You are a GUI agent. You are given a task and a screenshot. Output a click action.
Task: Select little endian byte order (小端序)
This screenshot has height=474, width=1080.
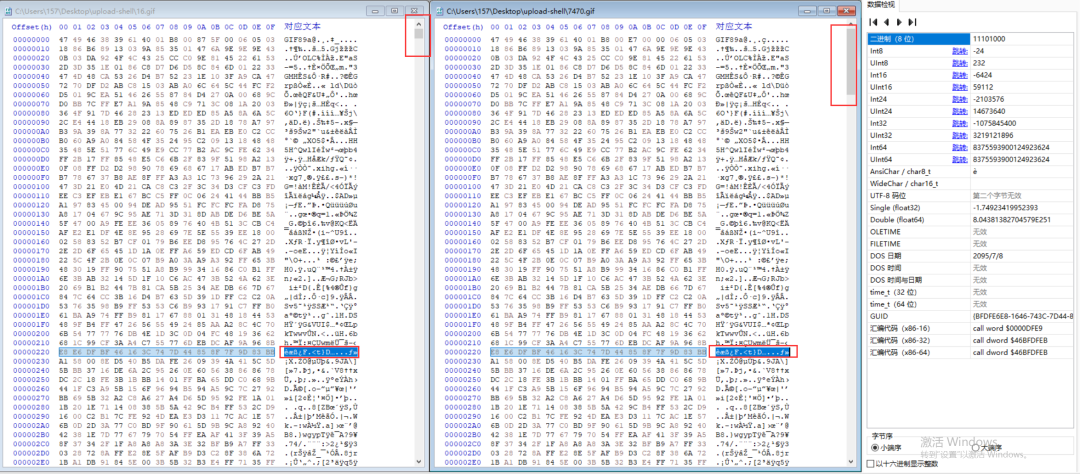pyautogui.click(x=874, y=447)
